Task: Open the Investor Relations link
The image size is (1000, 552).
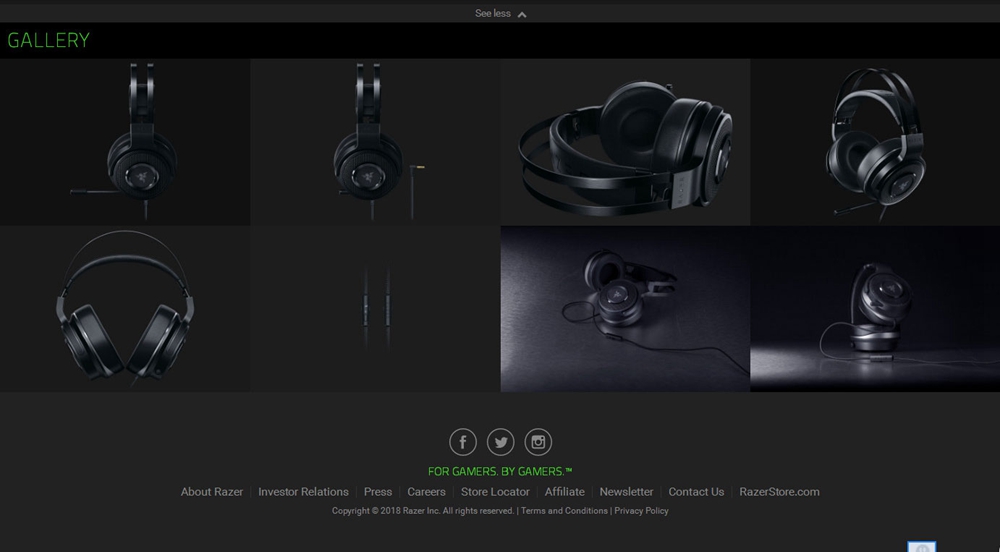Action: tap(304, 492)
